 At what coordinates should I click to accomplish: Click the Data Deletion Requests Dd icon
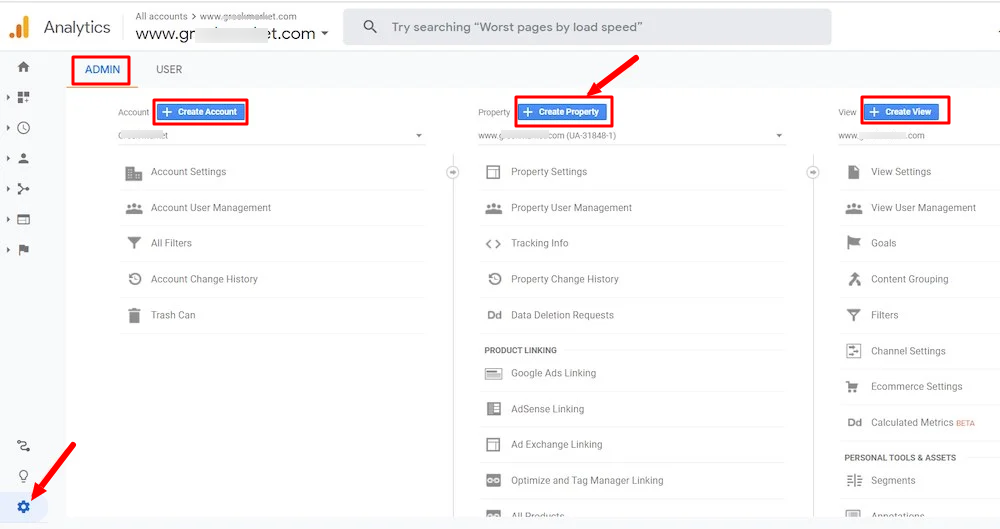click(494, 315)
